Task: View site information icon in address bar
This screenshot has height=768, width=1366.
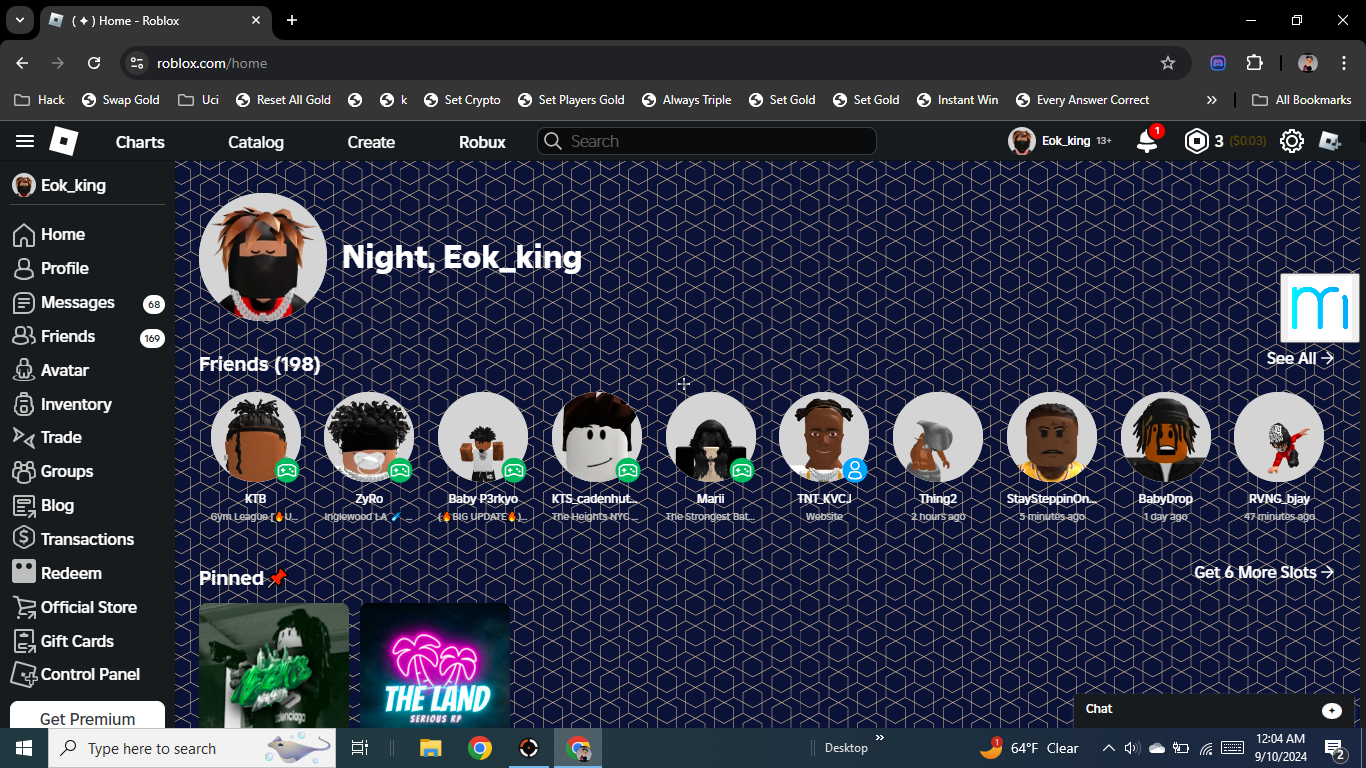Action: 138,63
